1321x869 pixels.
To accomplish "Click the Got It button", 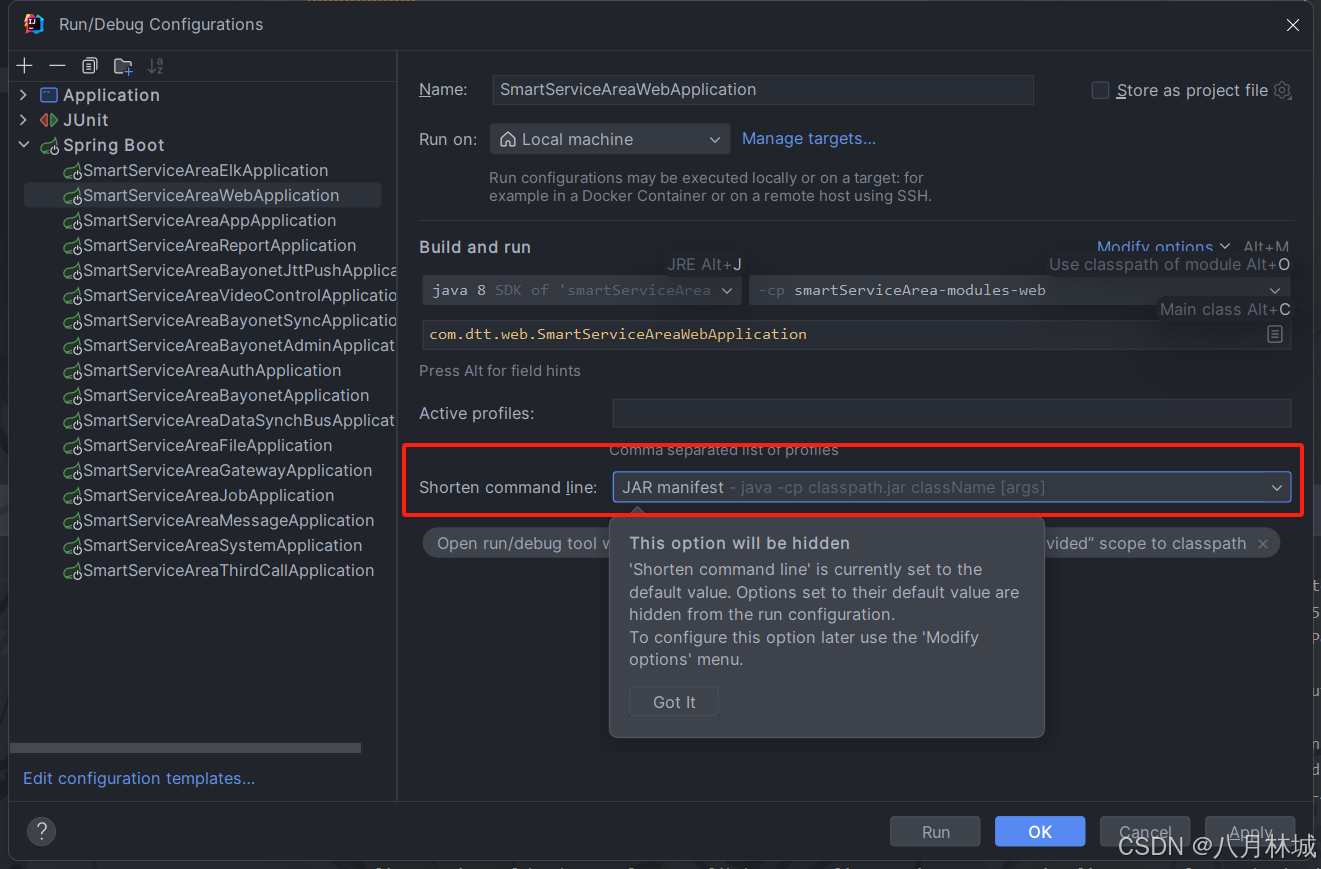I will pos(674,702).
